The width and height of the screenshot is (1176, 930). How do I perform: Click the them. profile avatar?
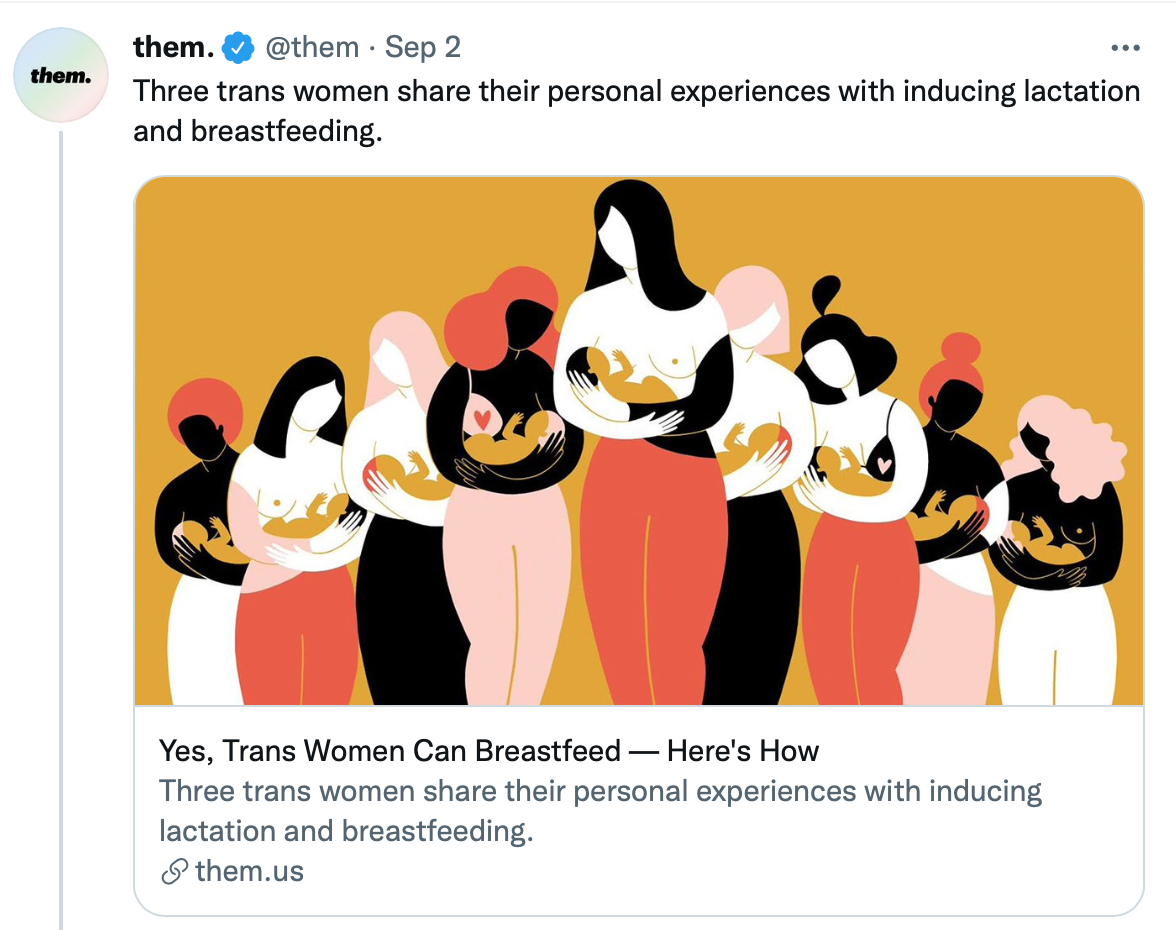pyautogui.click(x=62, y=75)
